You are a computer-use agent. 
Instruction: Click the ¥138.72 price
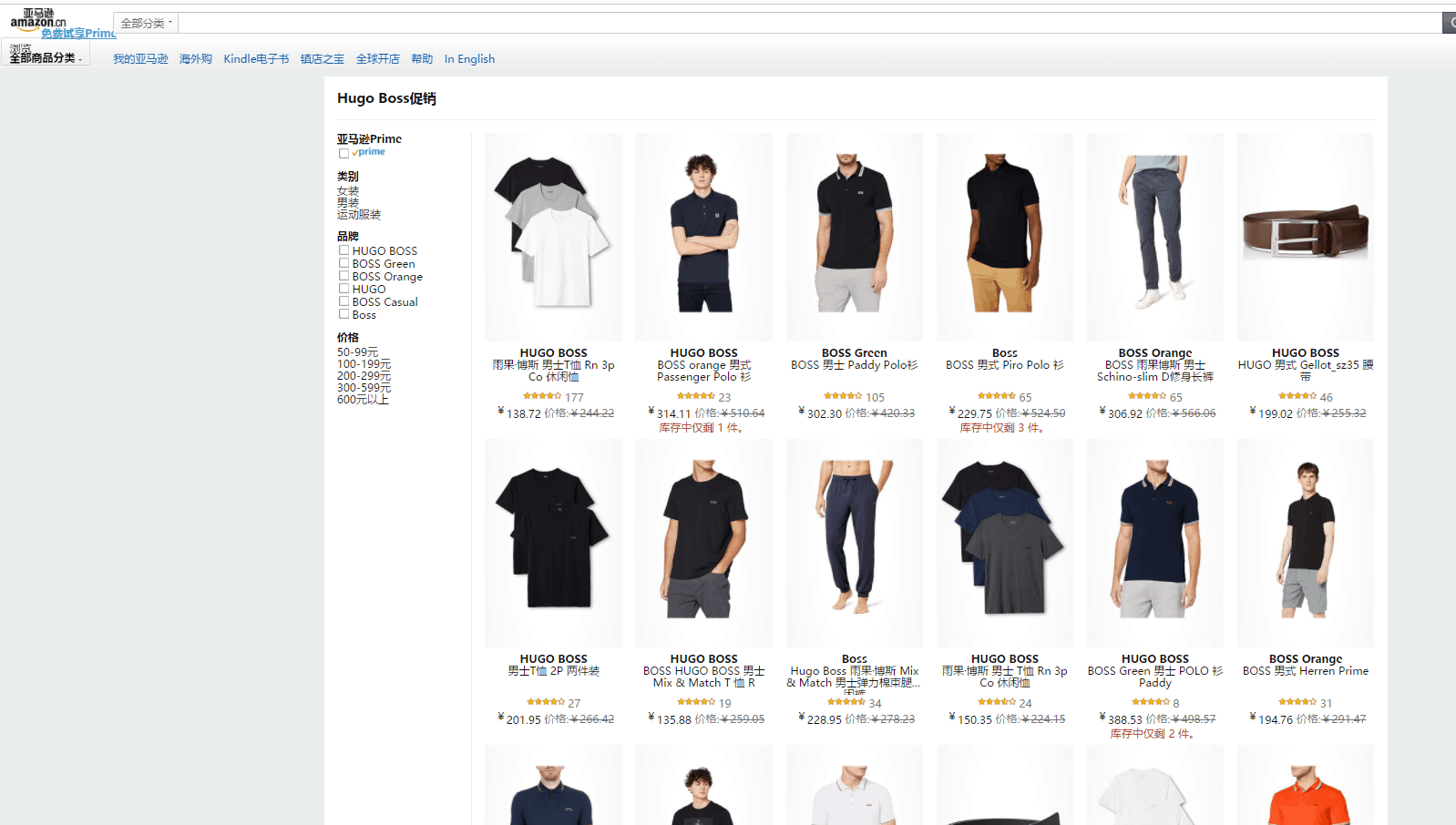tap(519, 412)
